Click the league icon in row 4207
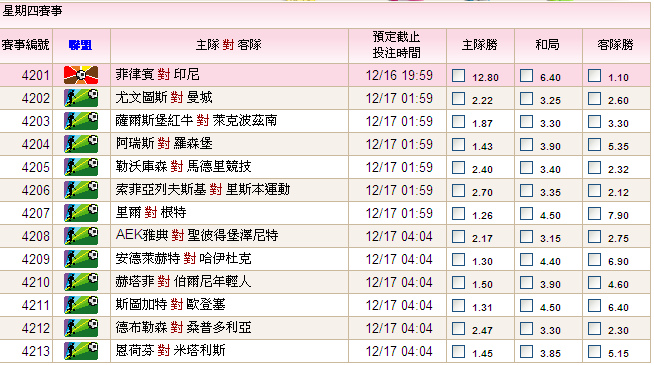This screenshot has width=654, height=365. click(x=81, y=213)
